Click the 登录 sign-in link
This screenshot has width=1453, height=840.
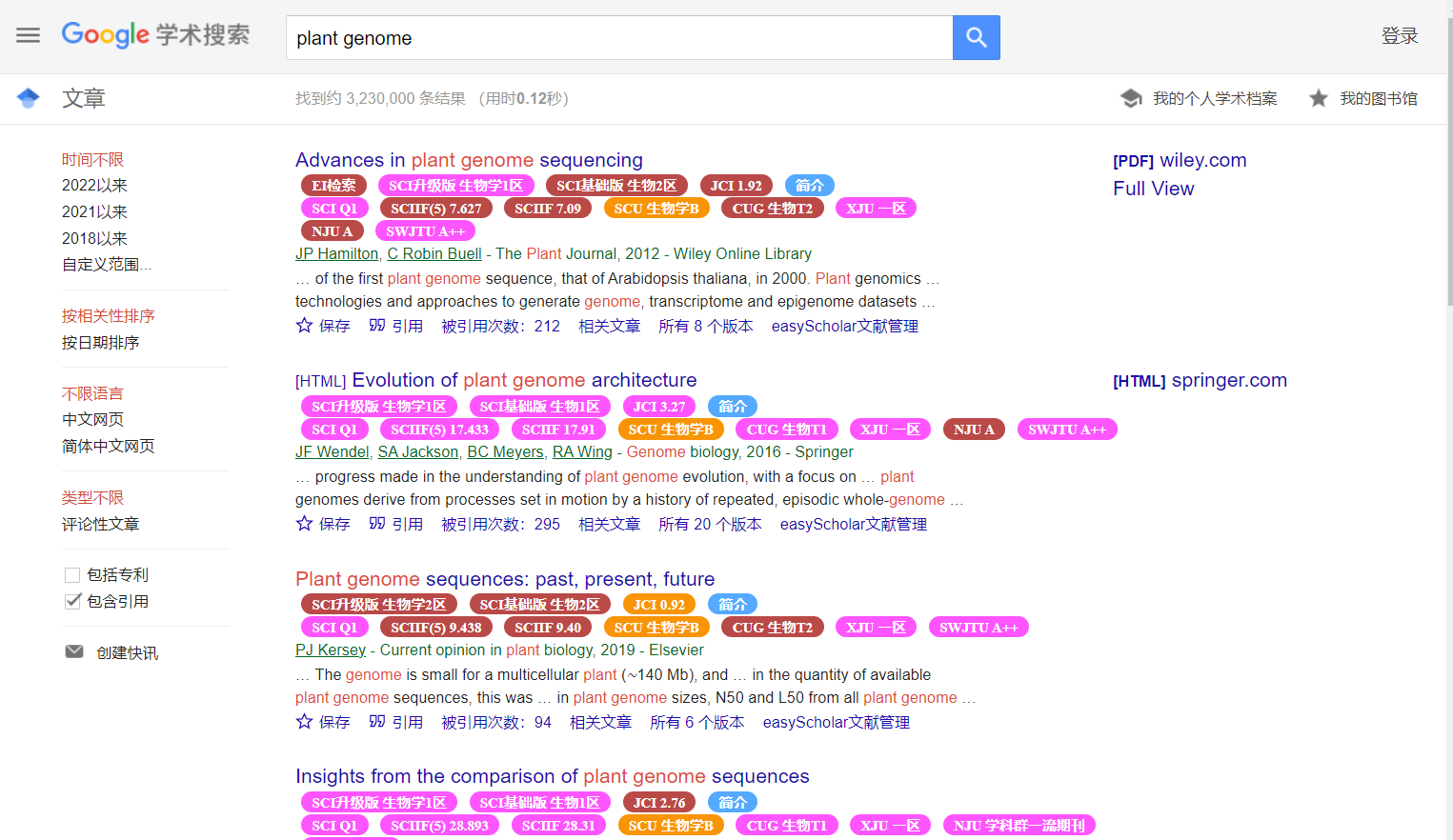(x=1400, y=35)
